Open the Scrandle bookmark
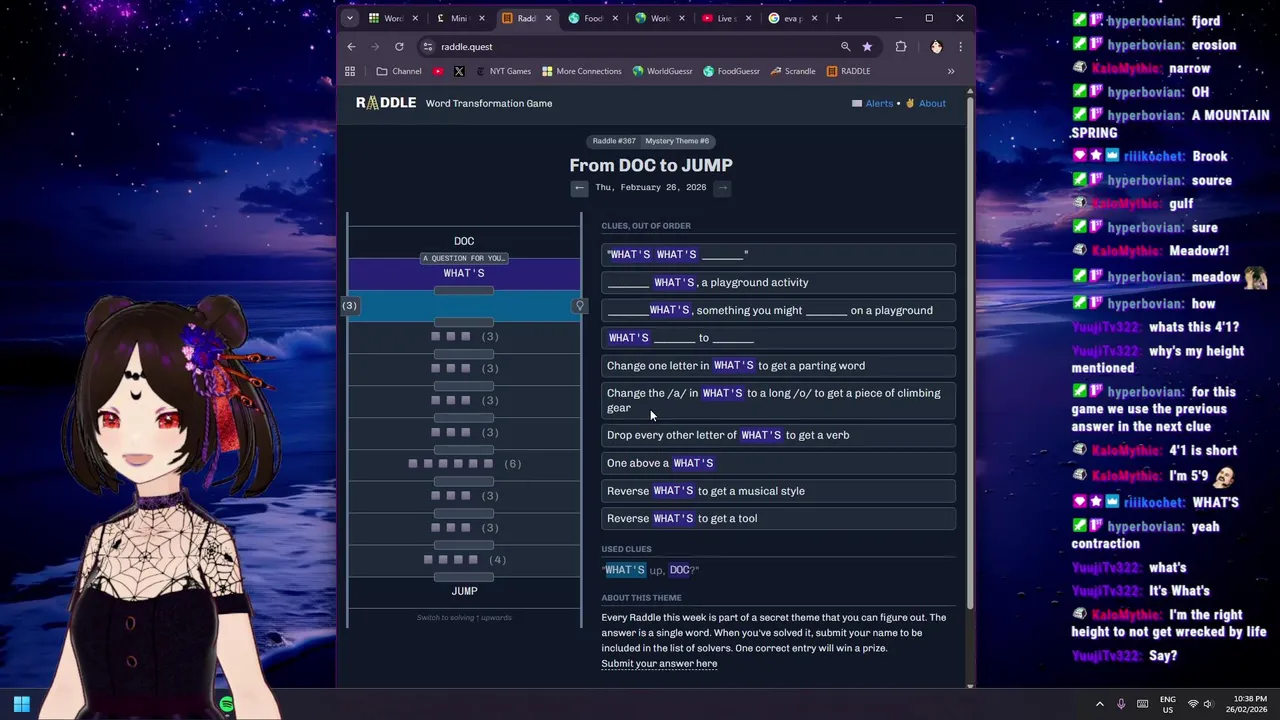The width and height of the screenshot is (1280, 720). point(793,71)
